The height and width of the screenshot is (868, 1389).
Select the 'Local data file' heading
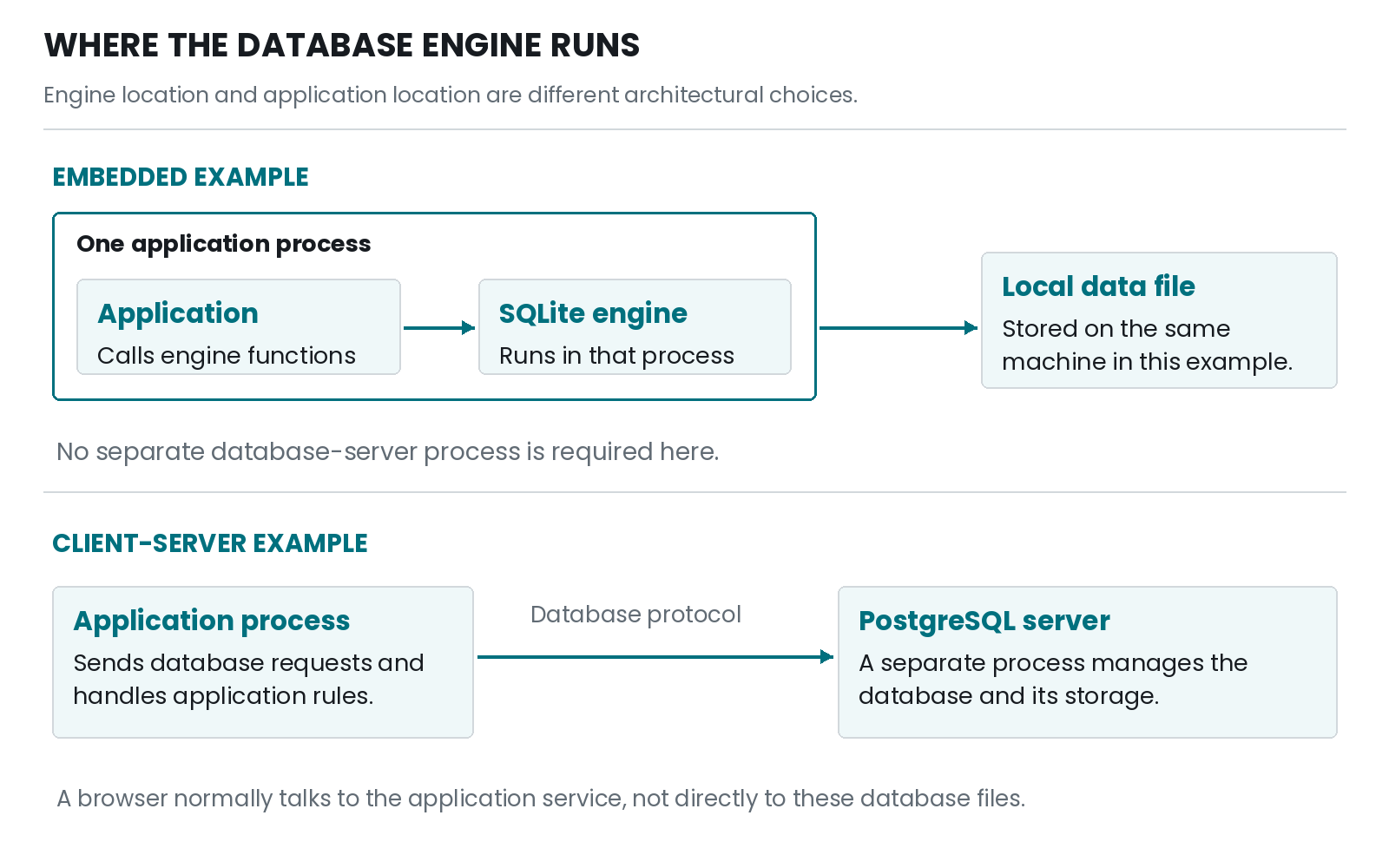(x=1098, y=286)
